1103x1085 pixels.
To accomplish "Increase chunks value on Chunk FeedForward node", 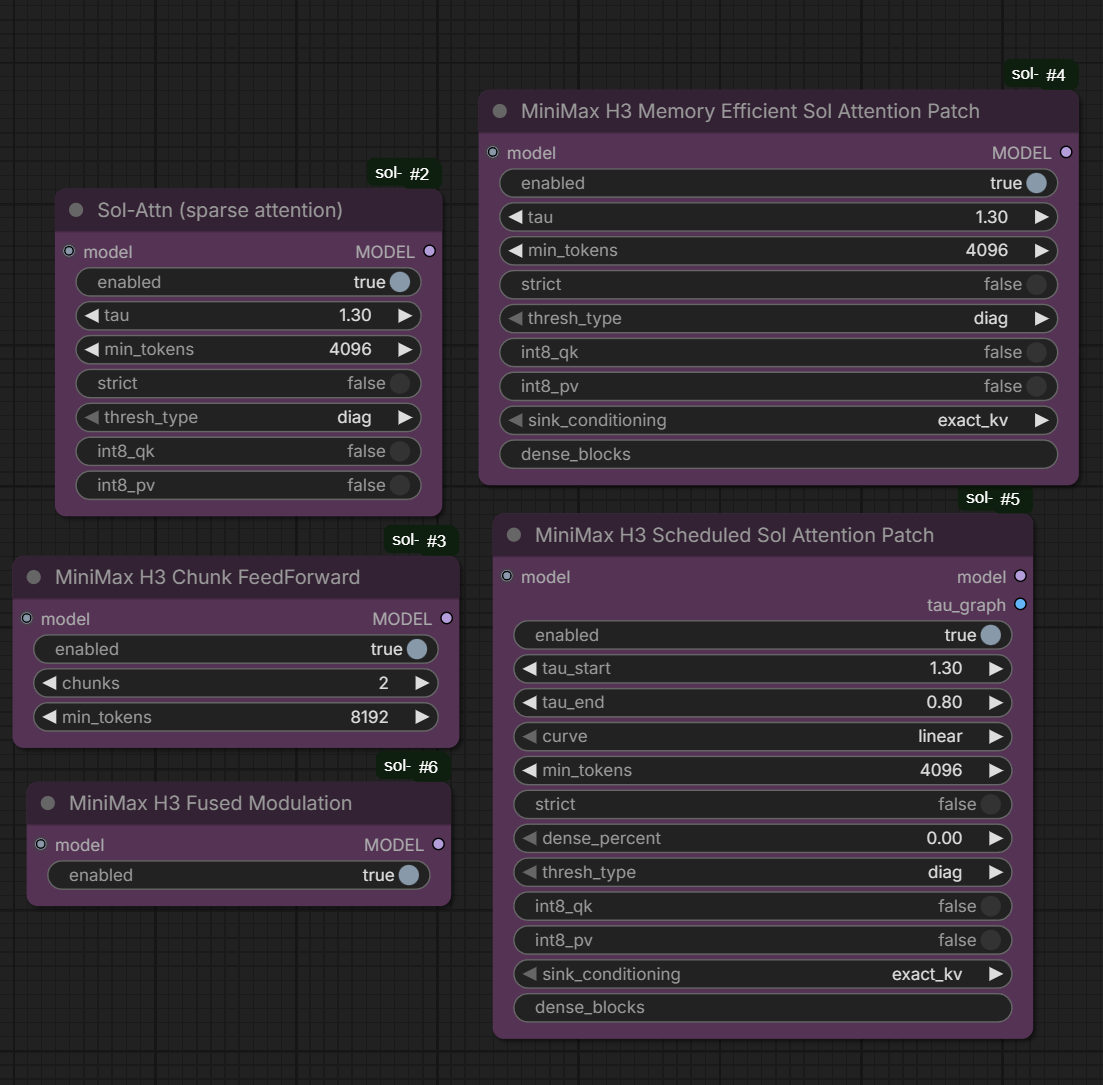I will (422, 683).
